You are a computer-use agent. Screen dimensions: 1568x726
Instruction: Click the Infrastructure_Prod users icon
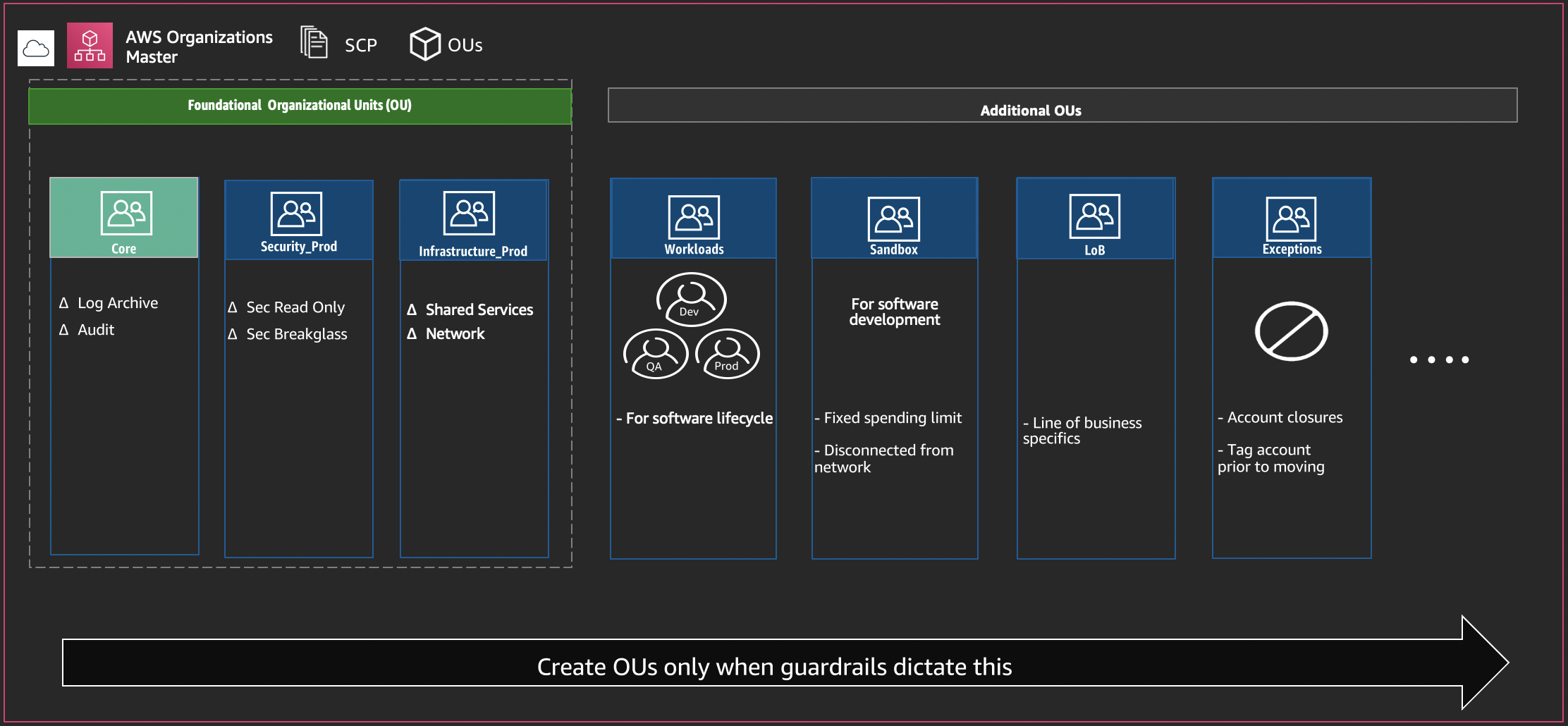469,213
